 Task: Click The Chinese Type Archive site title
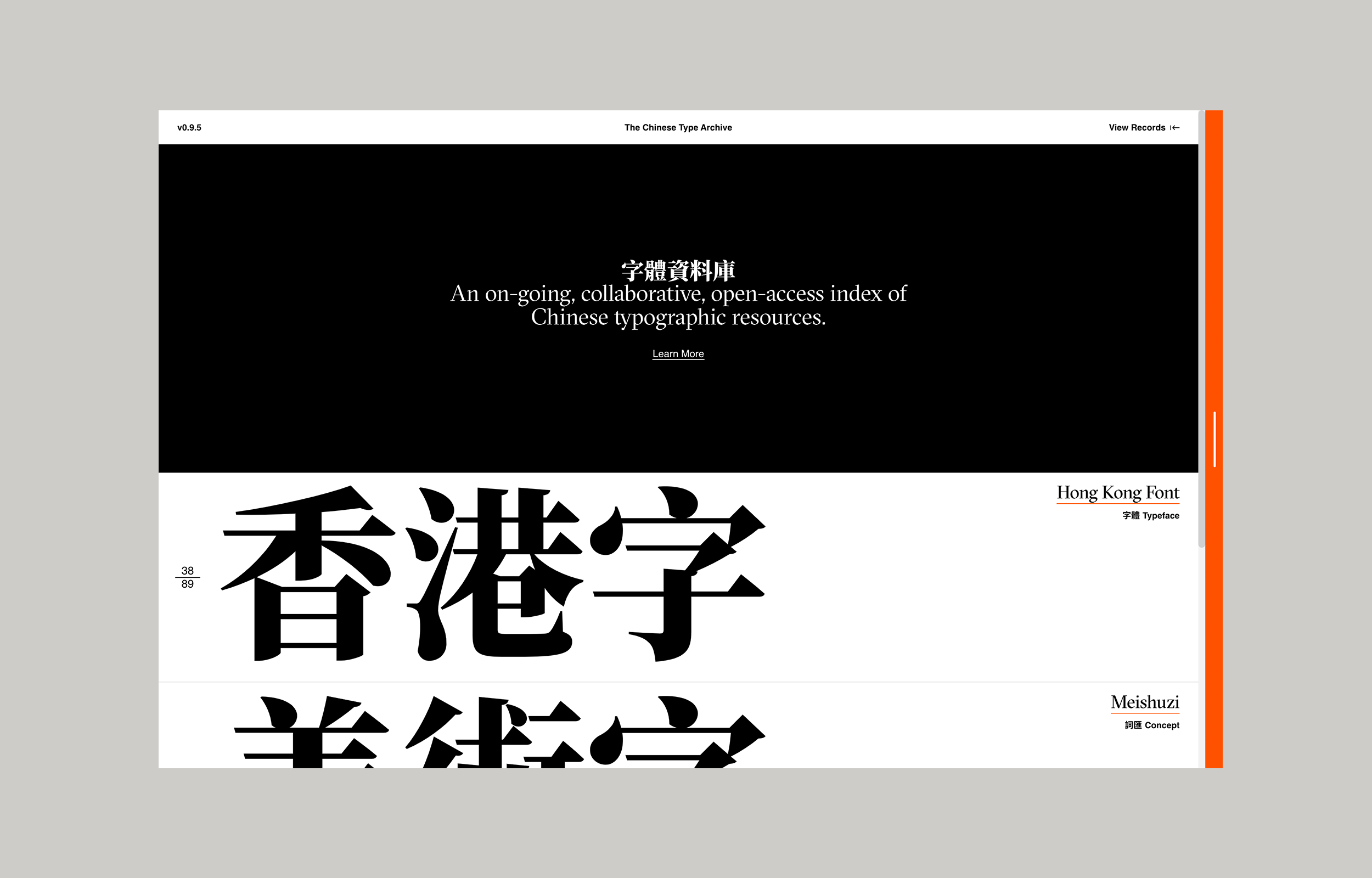click(x=678, y=128)
